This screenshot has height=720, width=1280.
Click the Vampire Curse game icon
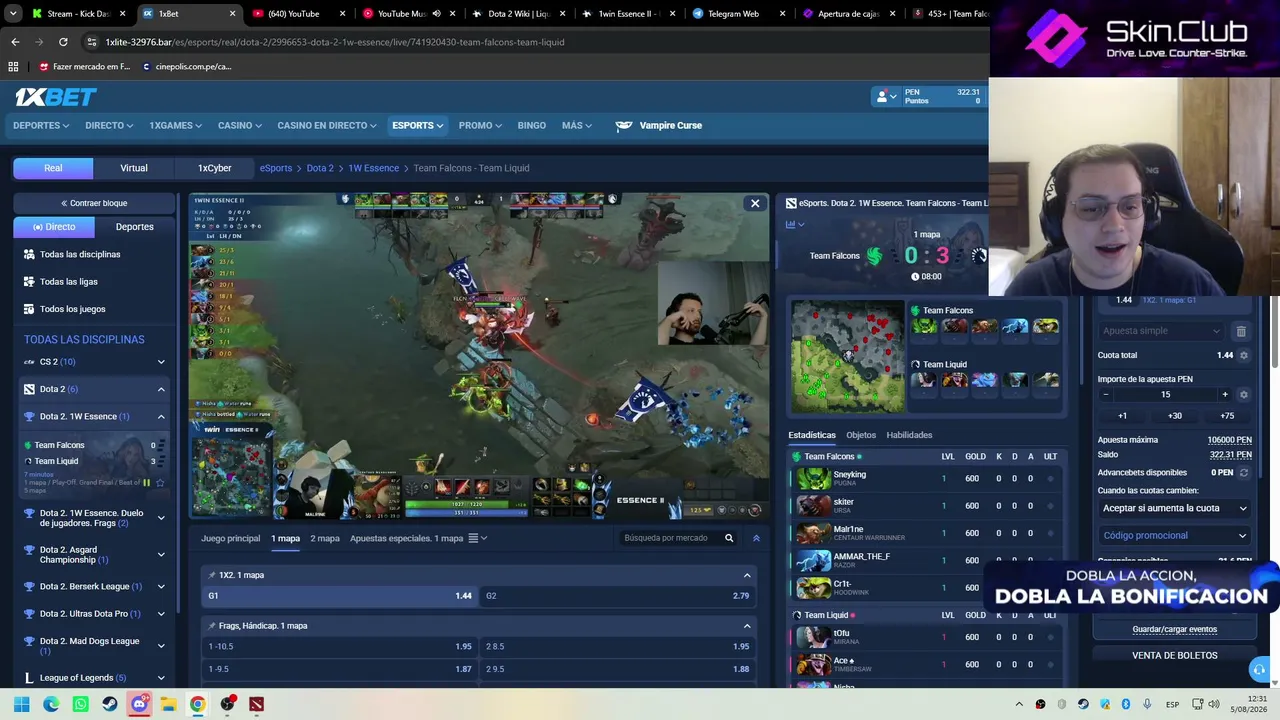point(624,126)
